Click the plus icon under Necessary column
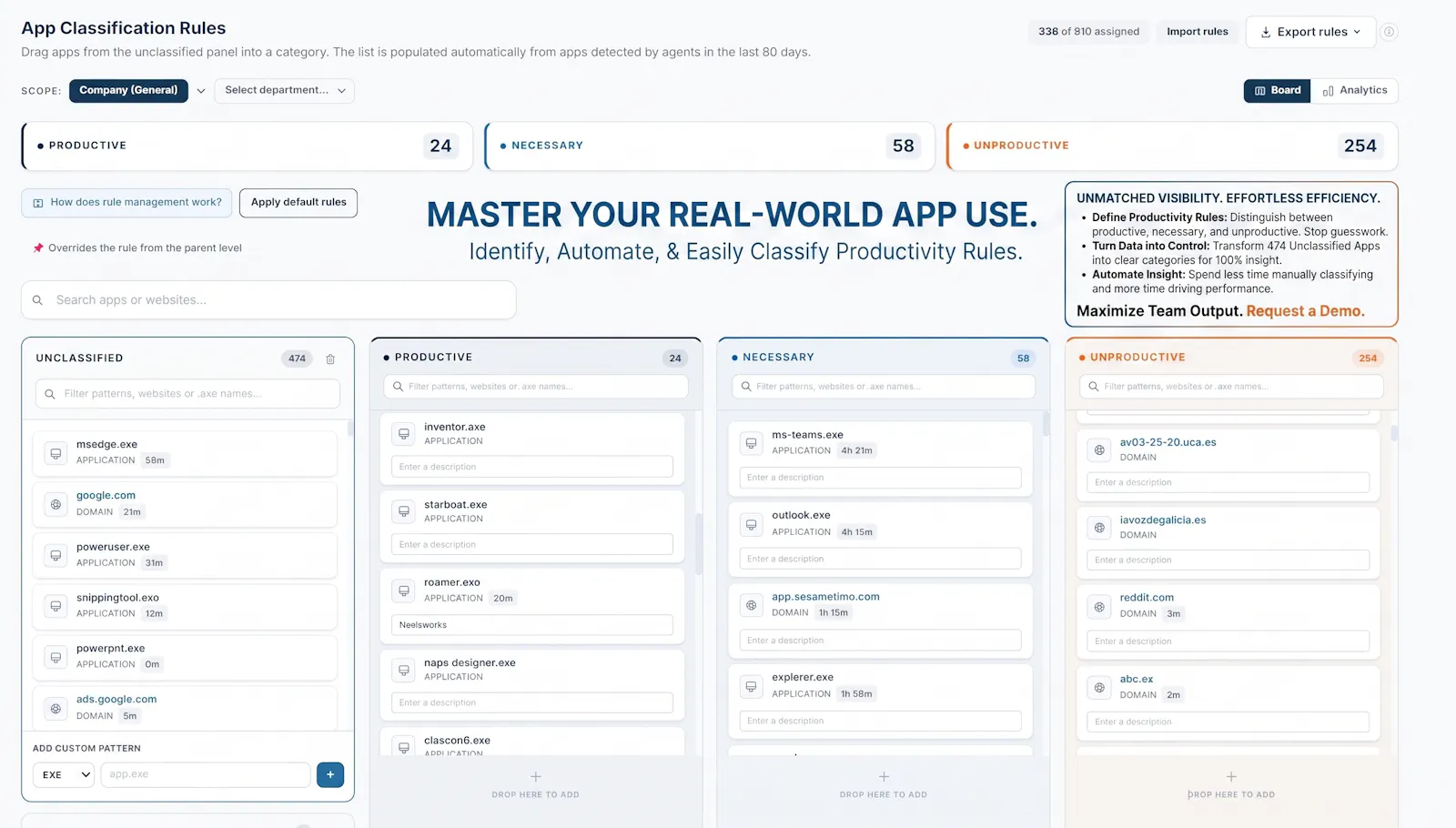The width and height of the screenshot is (1456, 828). tap(884, 777)
